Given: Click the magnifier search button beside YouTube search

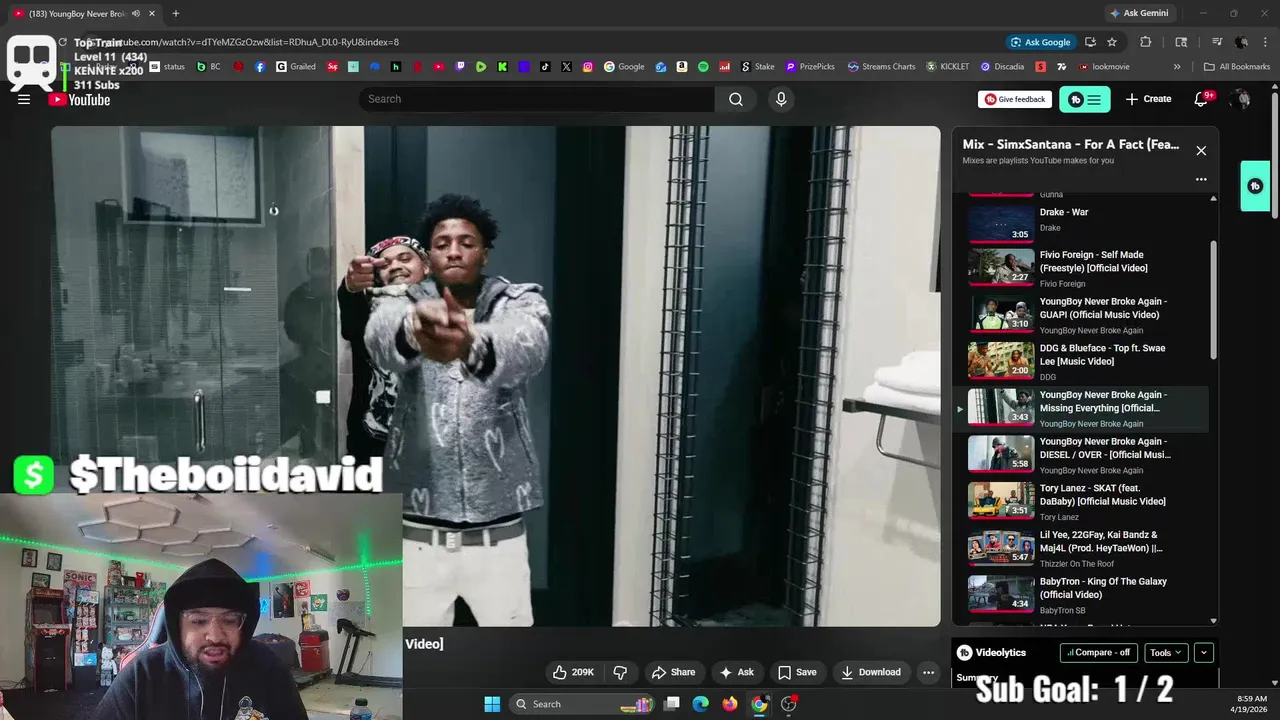Looking at the screenshot, I should click(x=736, y=99).
